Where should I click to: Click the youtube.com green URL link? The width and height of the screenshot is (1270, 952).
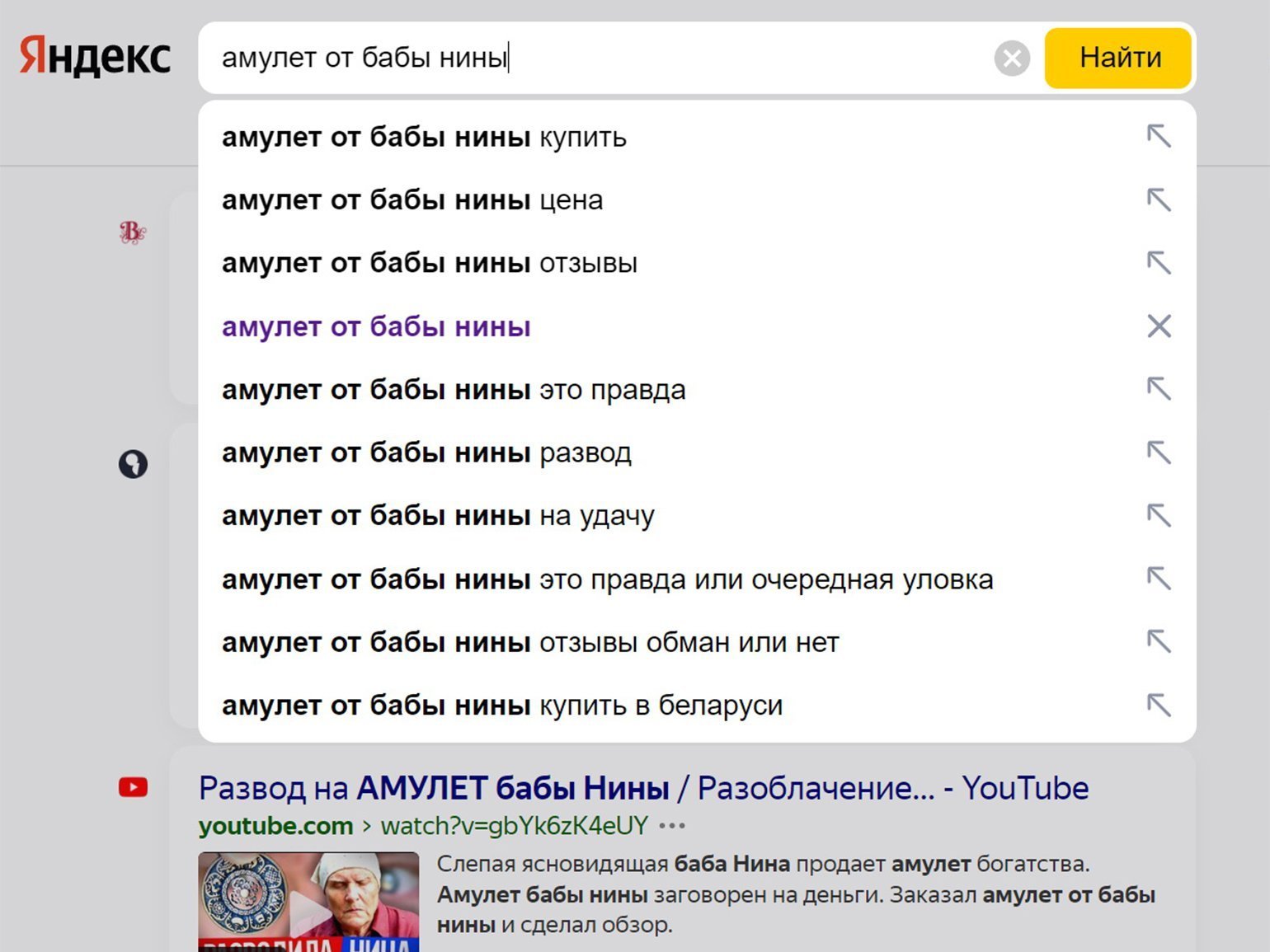[275, 826]
